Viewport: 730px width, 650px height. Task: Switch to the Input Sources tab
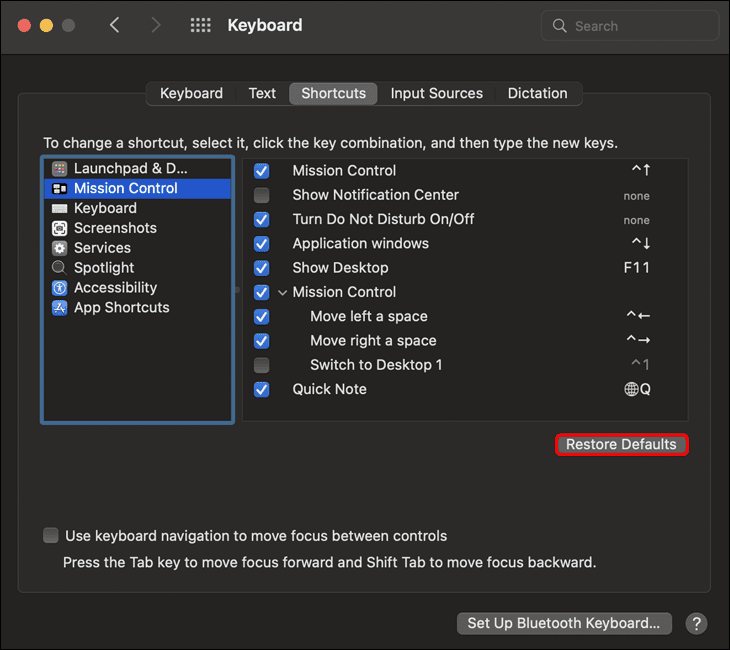click(x=436, y=93)
